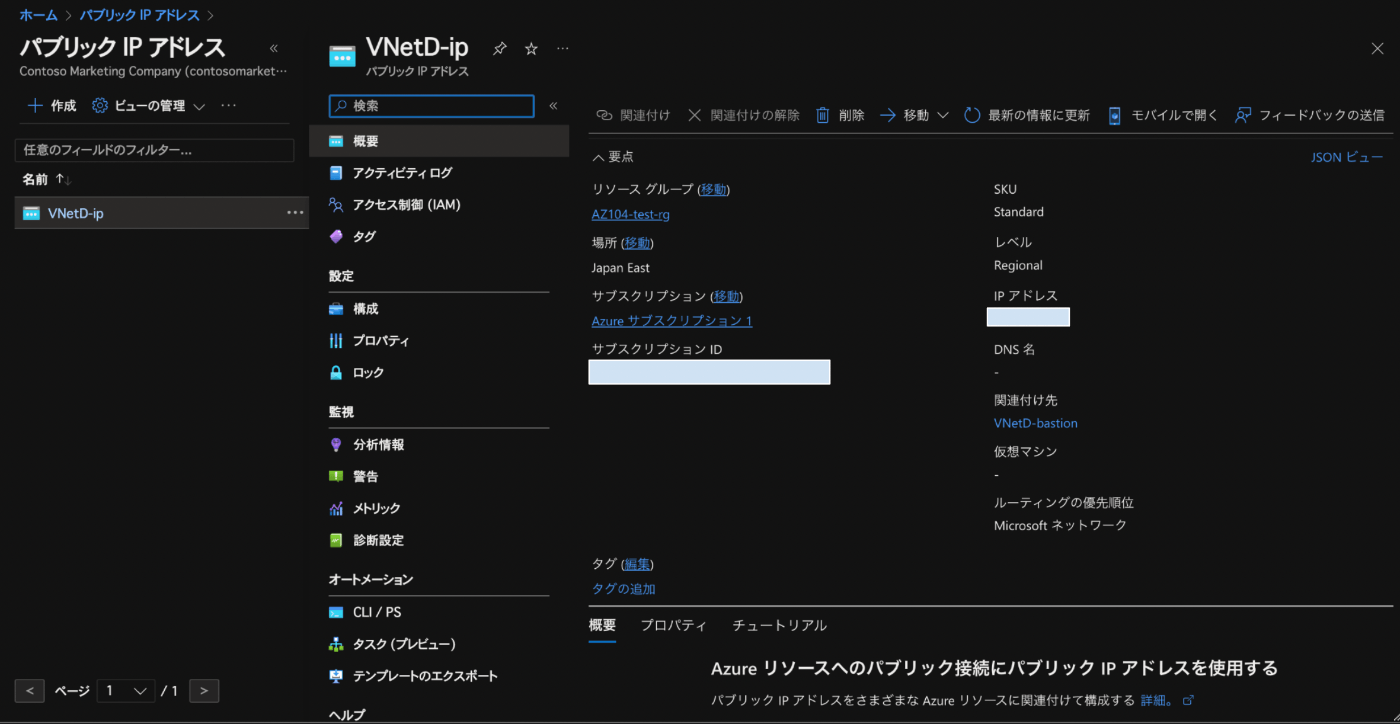1400x724 pixels.
Task: Open the 移動 dropdown in toolbar
Action: tap(914, 115)
